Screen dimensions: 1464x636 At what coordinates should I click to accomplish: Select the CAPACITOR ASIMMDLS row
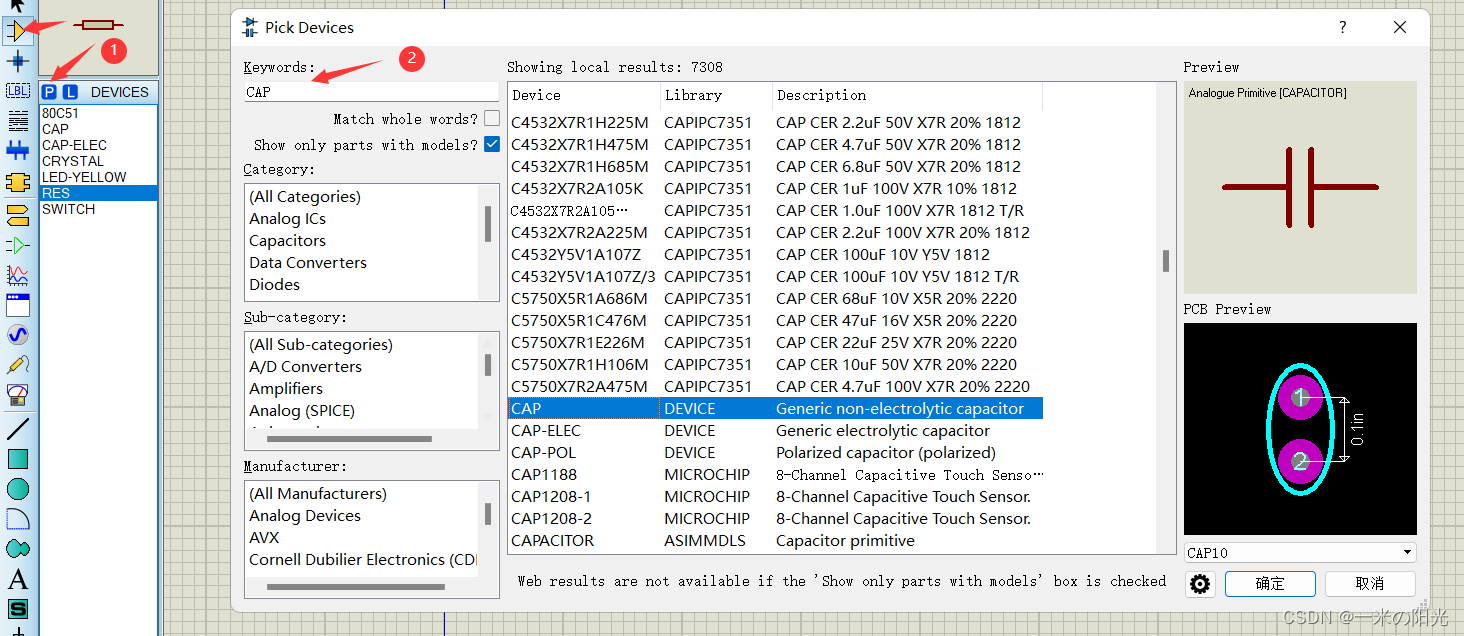(x=775, y=541)
